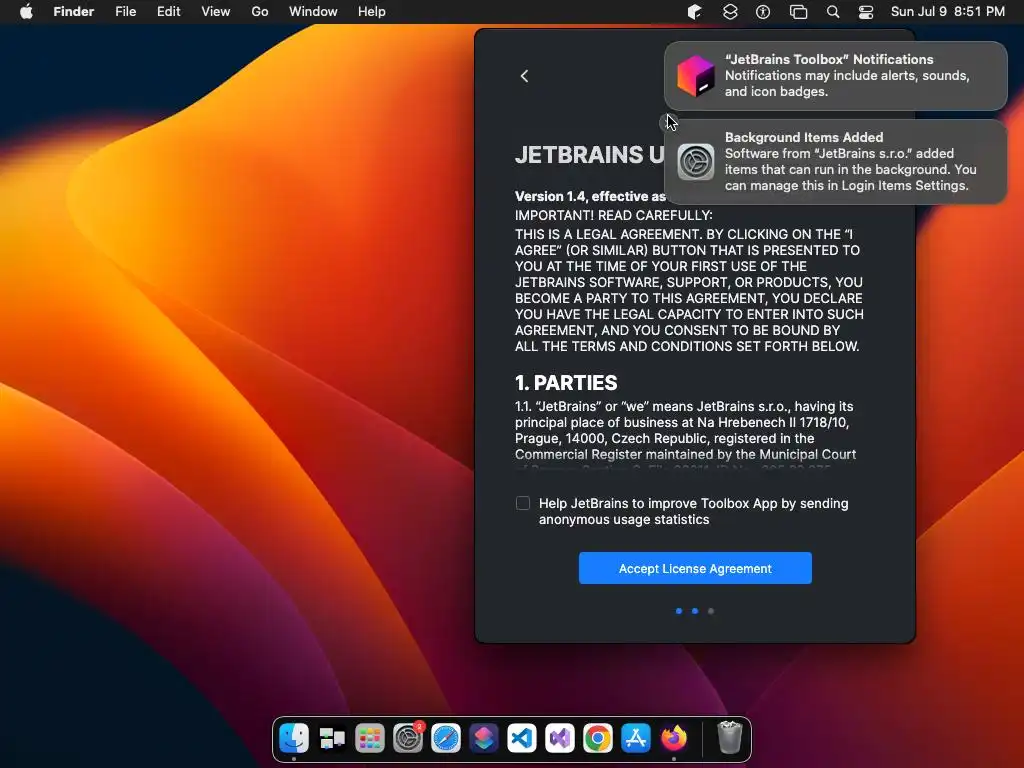Open the Trash in the Dock
Viewport: 1024px width, 768px height.
tap(729, 738)
